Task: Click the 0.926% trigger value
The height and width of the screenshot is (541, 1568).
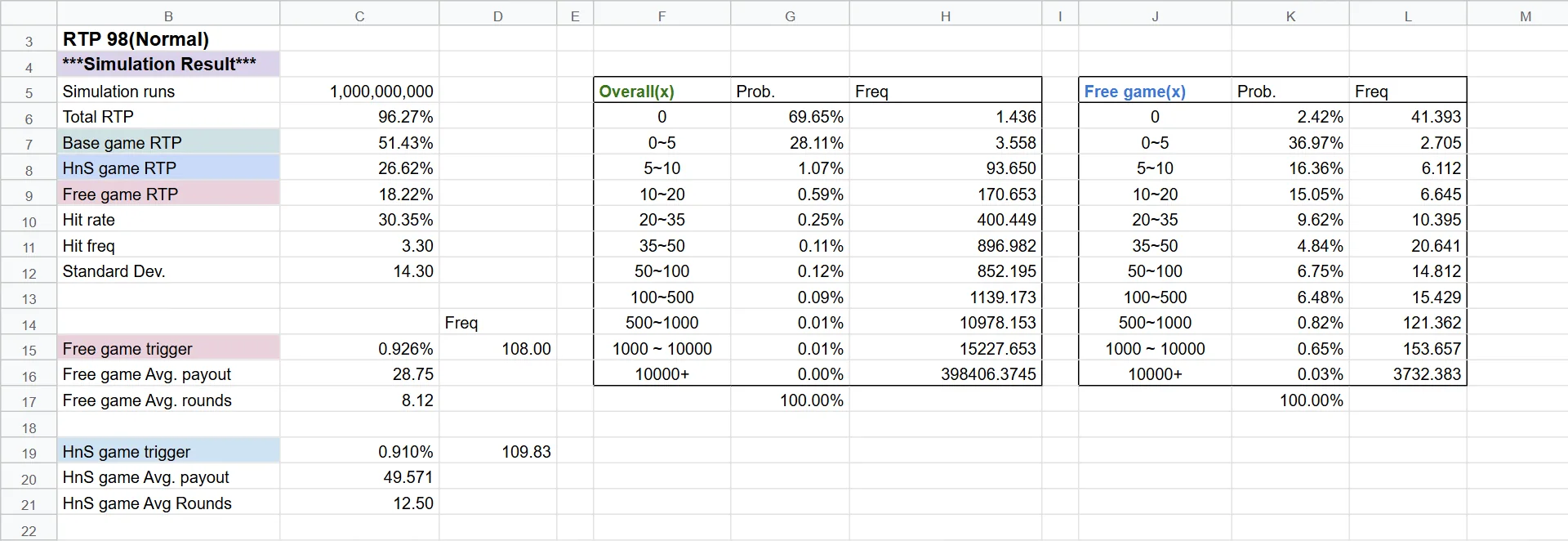Action: click(359, 348)
